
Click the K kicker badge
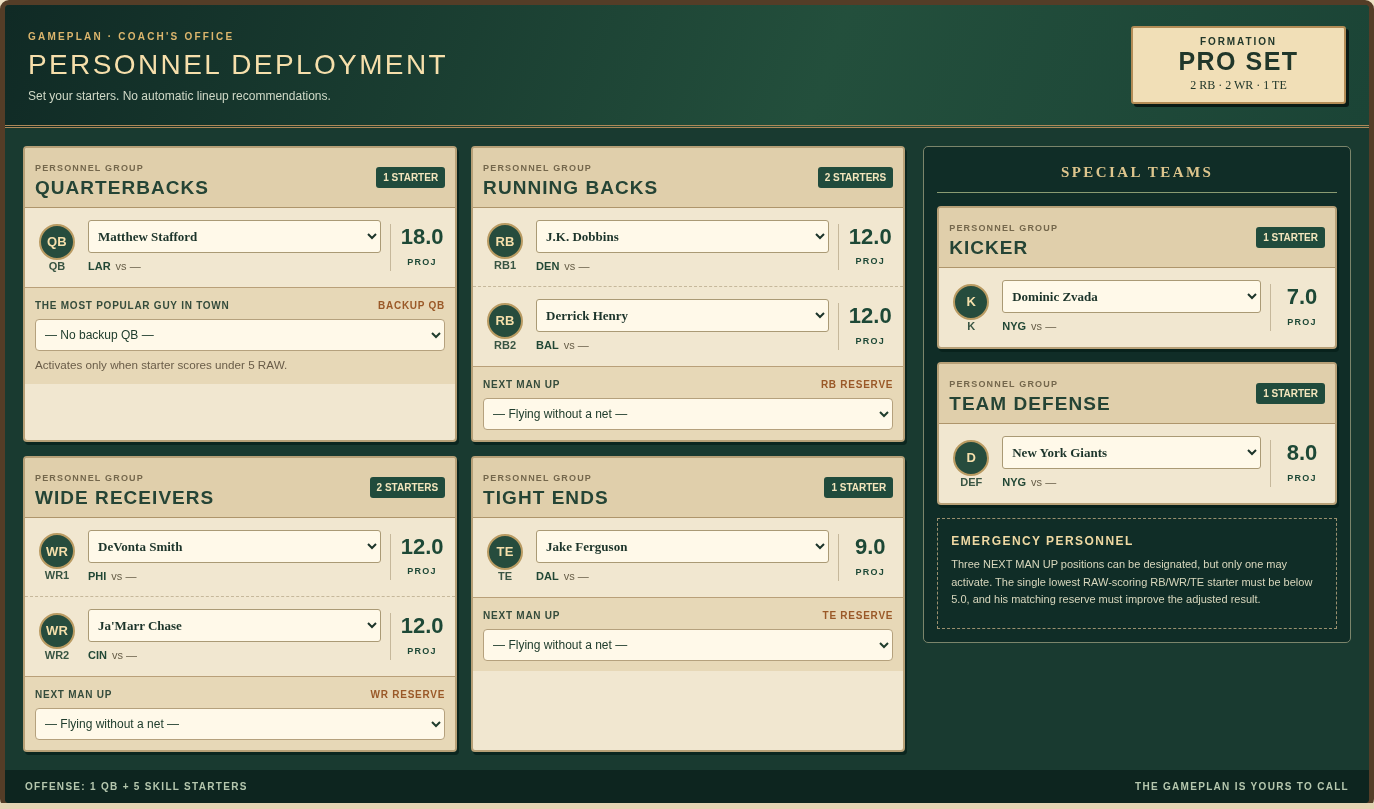(971, 302)
